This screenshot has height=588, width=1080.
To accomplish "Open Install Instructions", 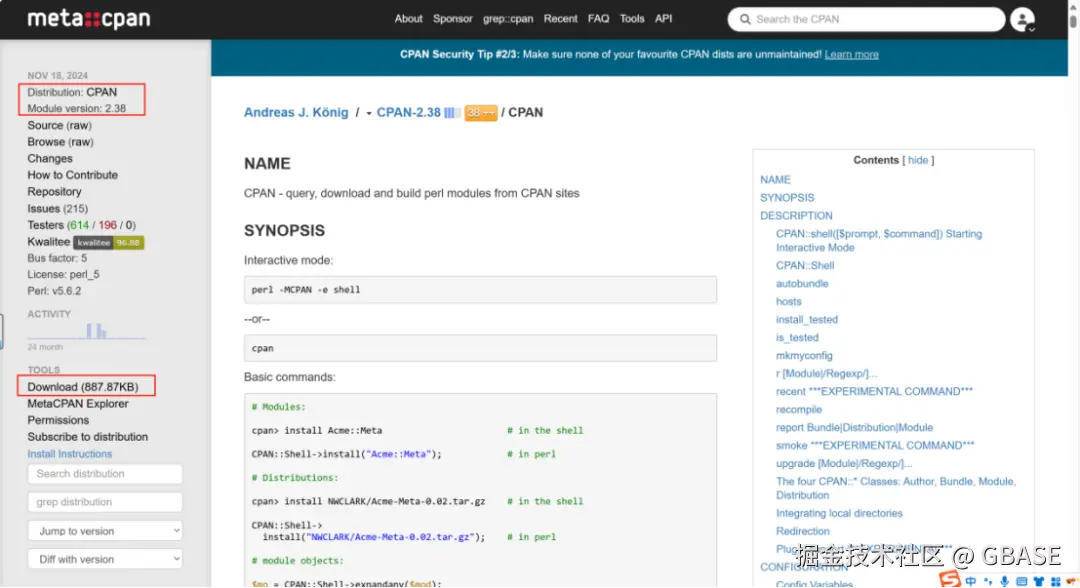I will [70, 454].
